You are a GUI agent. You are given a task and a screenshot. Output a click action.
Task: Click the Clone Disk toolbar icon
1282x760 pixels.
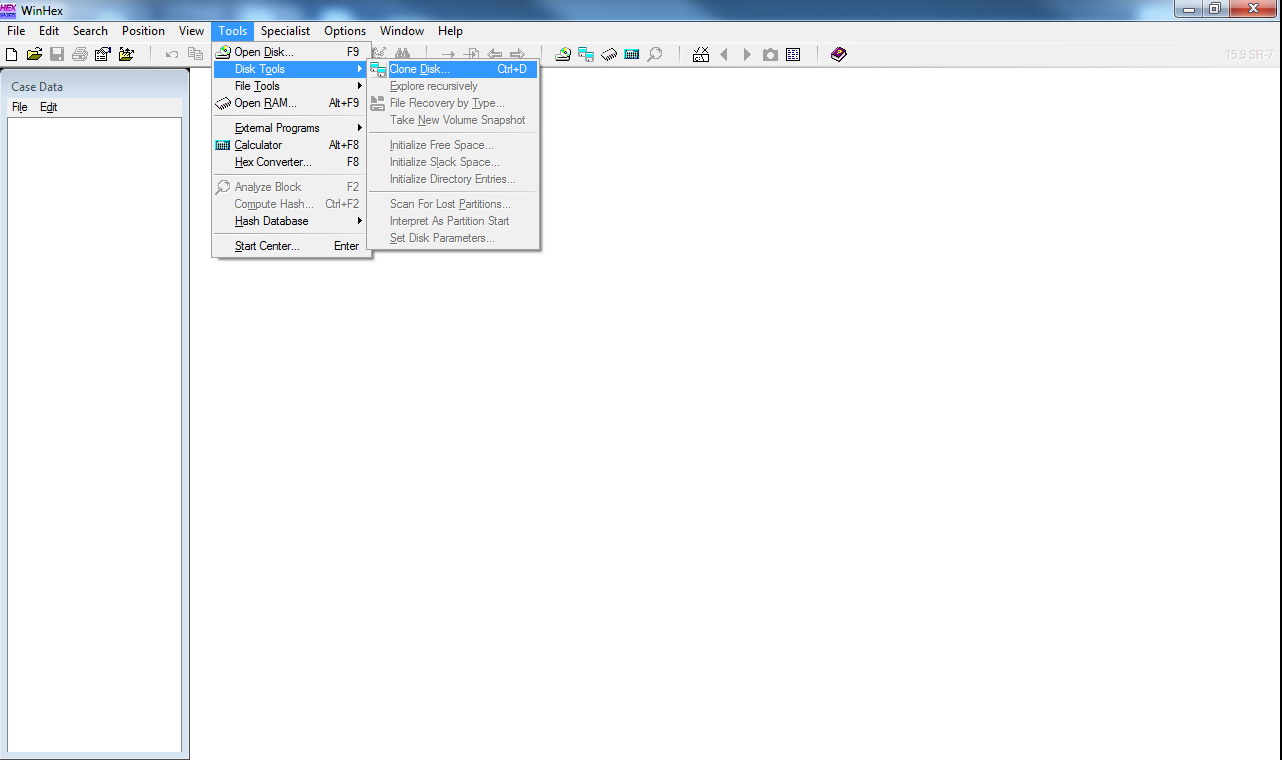coord(586,54)
